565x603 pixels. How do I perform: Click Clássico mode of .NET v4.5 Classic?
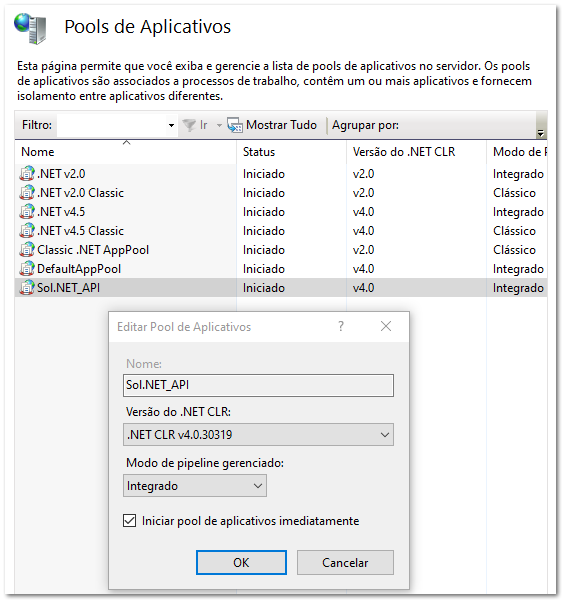pyautogui.click(x=514, y=231)
